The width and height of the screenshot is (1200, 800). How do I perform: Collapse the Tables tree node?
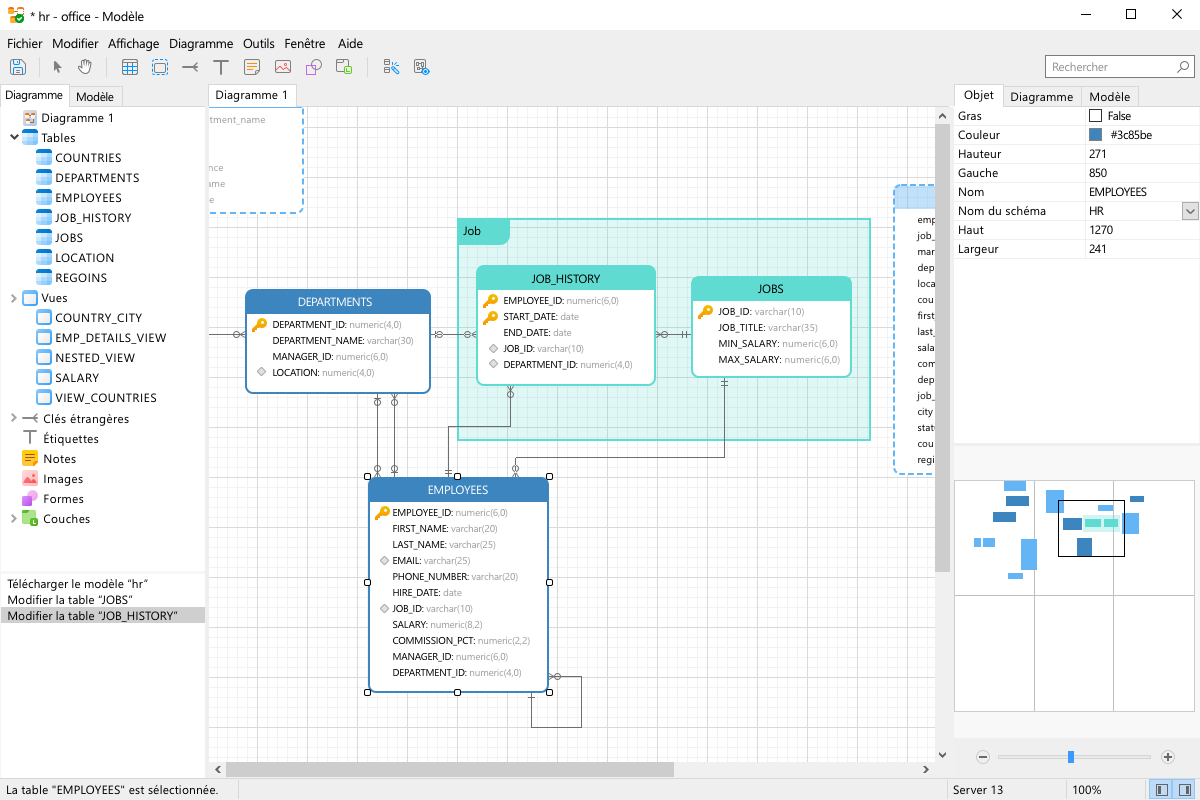pos(13,138)
